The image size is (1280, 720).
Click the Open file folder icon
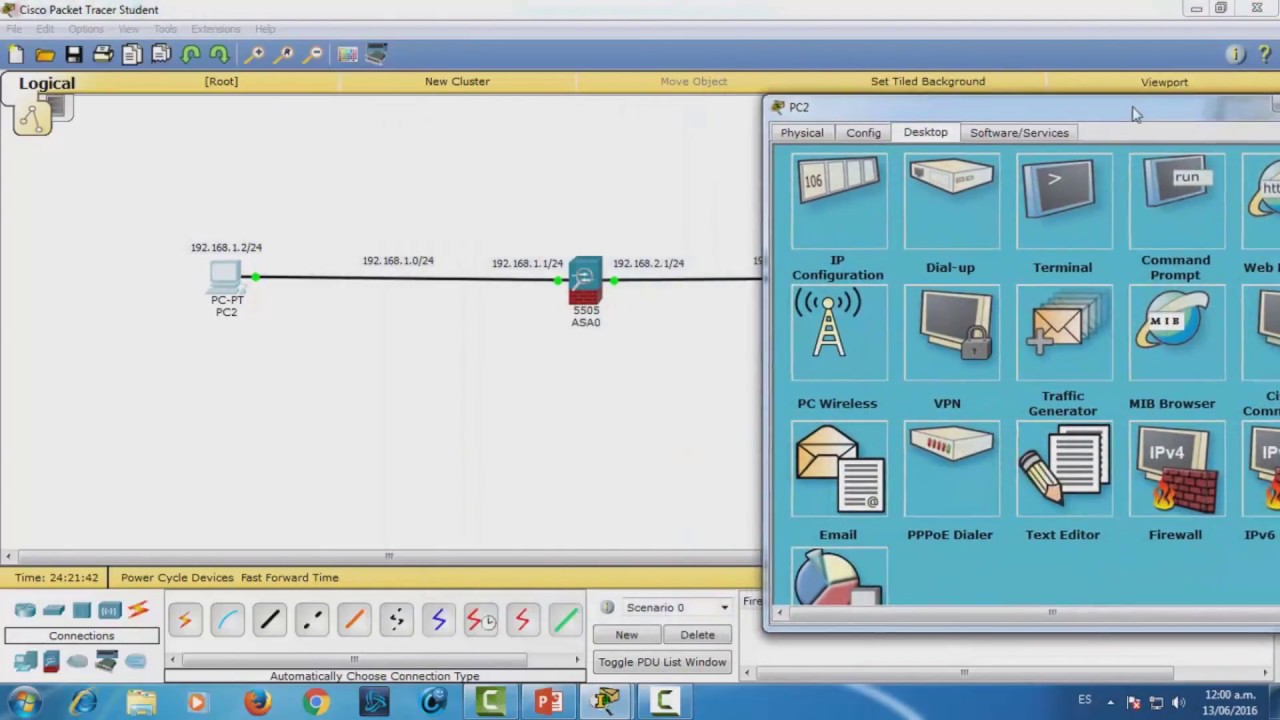pyautogui.click(x=45, y=55)
